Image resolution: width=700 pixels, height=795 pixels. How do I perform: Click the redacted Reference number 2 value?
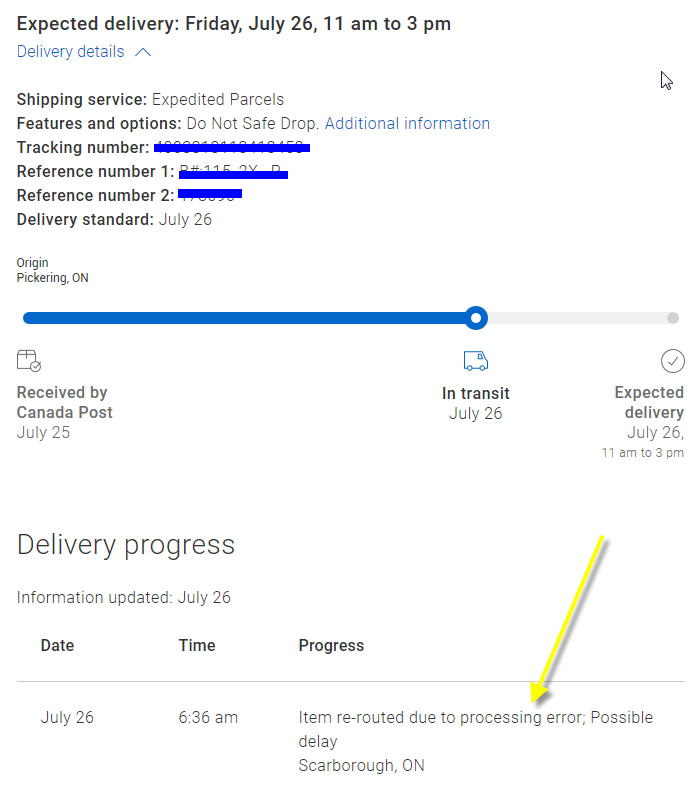(209, 196)
